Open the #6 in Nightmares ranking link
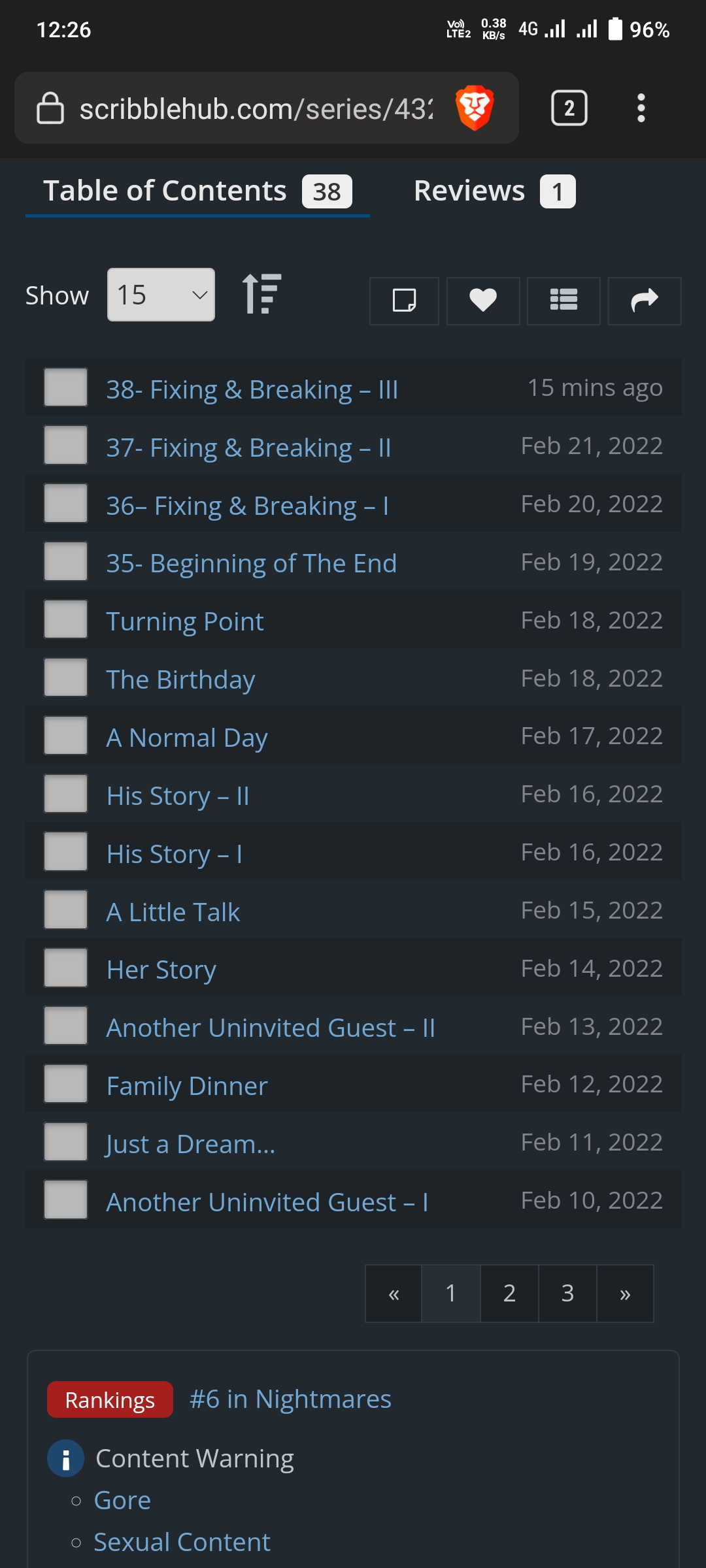The image size is (706, 1568). [290, 1399]
